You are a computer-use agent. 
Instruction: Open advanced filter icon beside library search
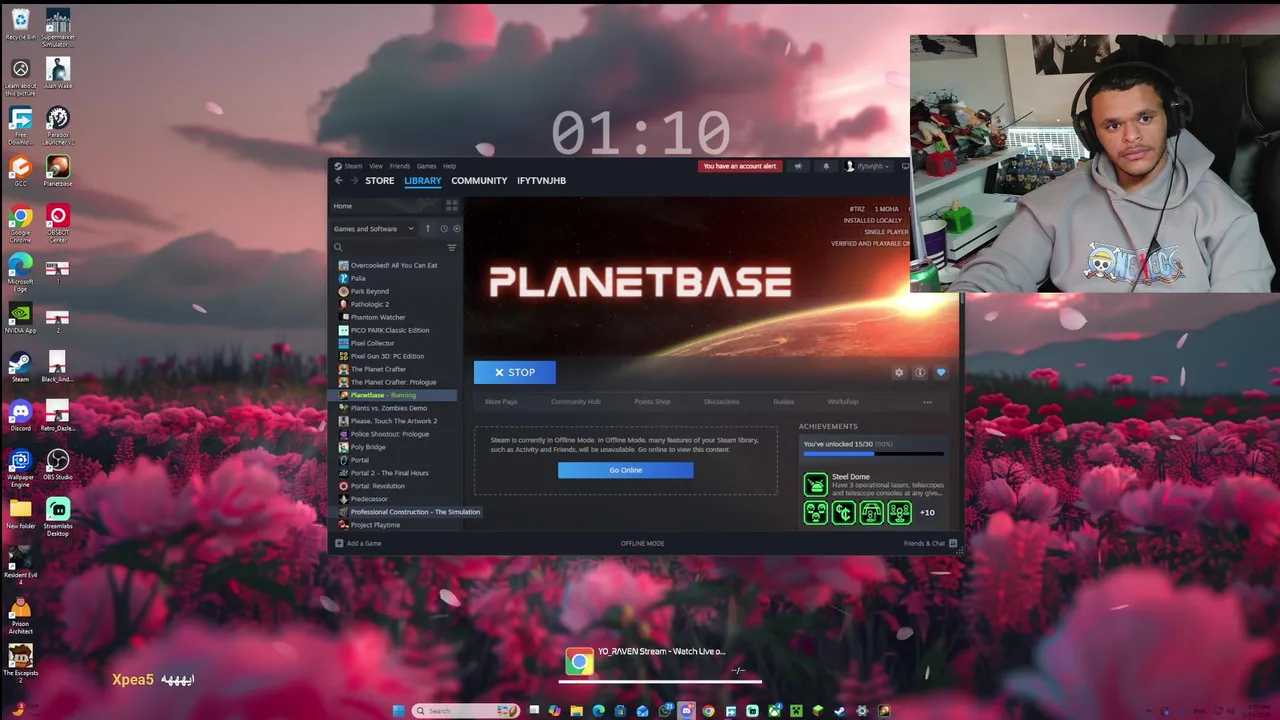click(x=452, y=247)
